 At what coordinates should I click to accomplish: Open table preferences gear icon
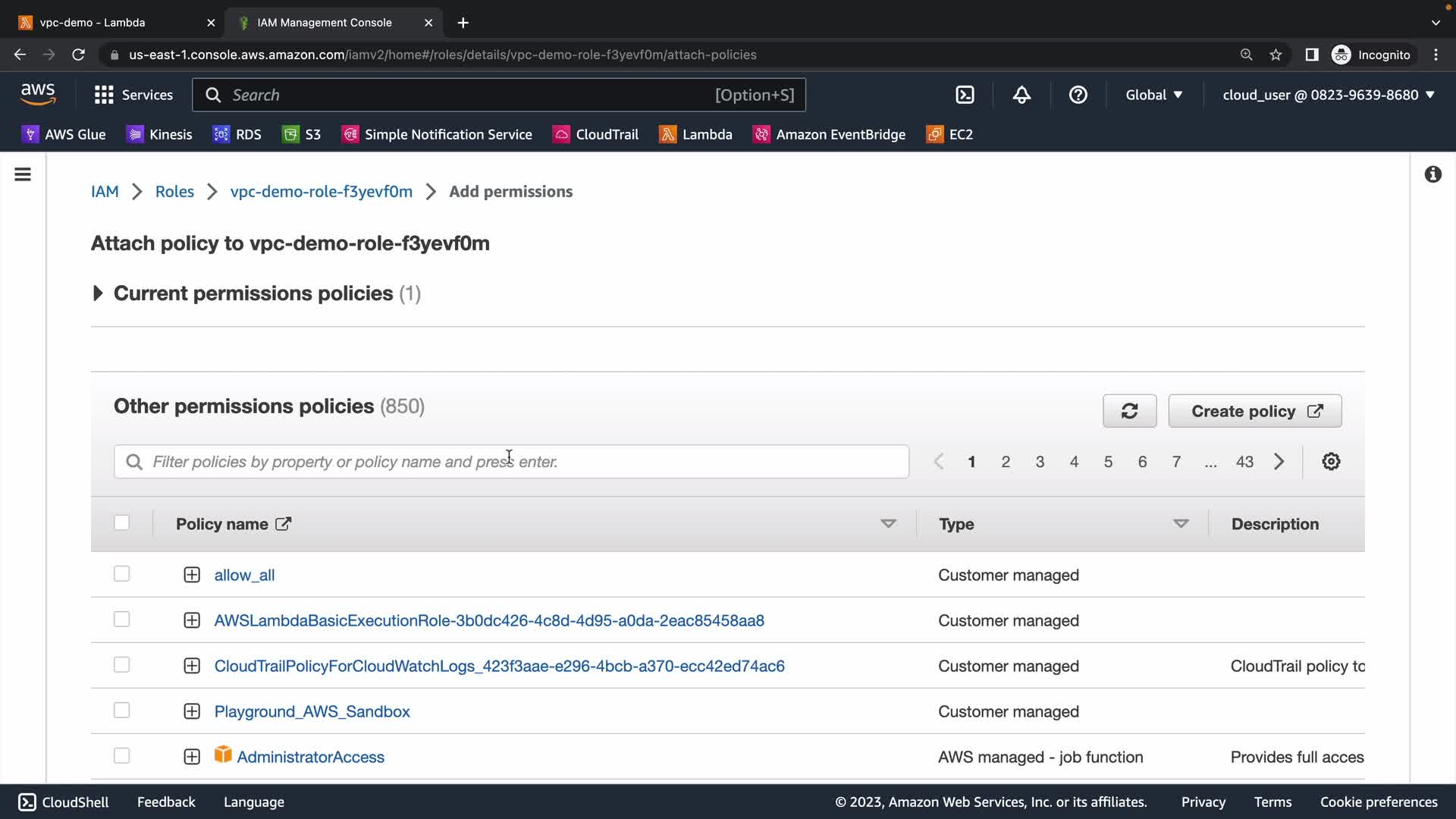coord(1331,462)
